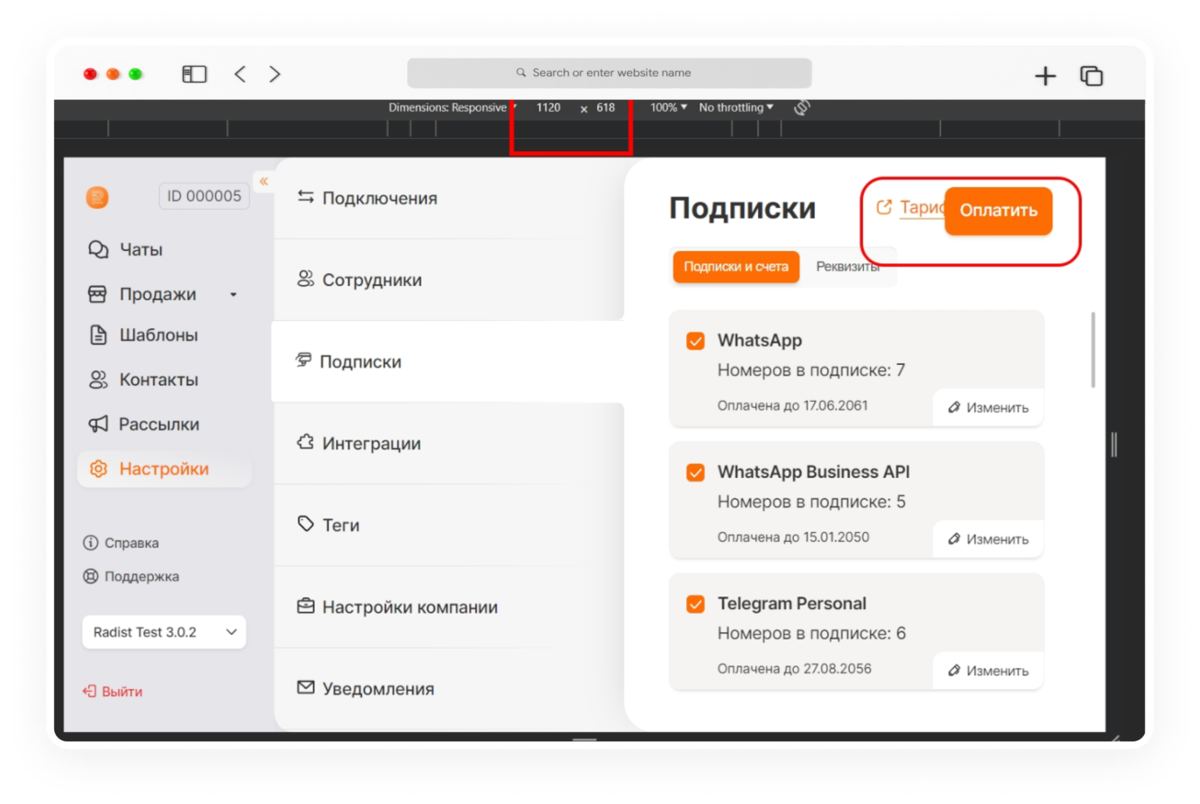This screenshot has width=1200, height=804.
Task: Click the Интеграции puzzle icon
Action: click(x=306, y=442)
